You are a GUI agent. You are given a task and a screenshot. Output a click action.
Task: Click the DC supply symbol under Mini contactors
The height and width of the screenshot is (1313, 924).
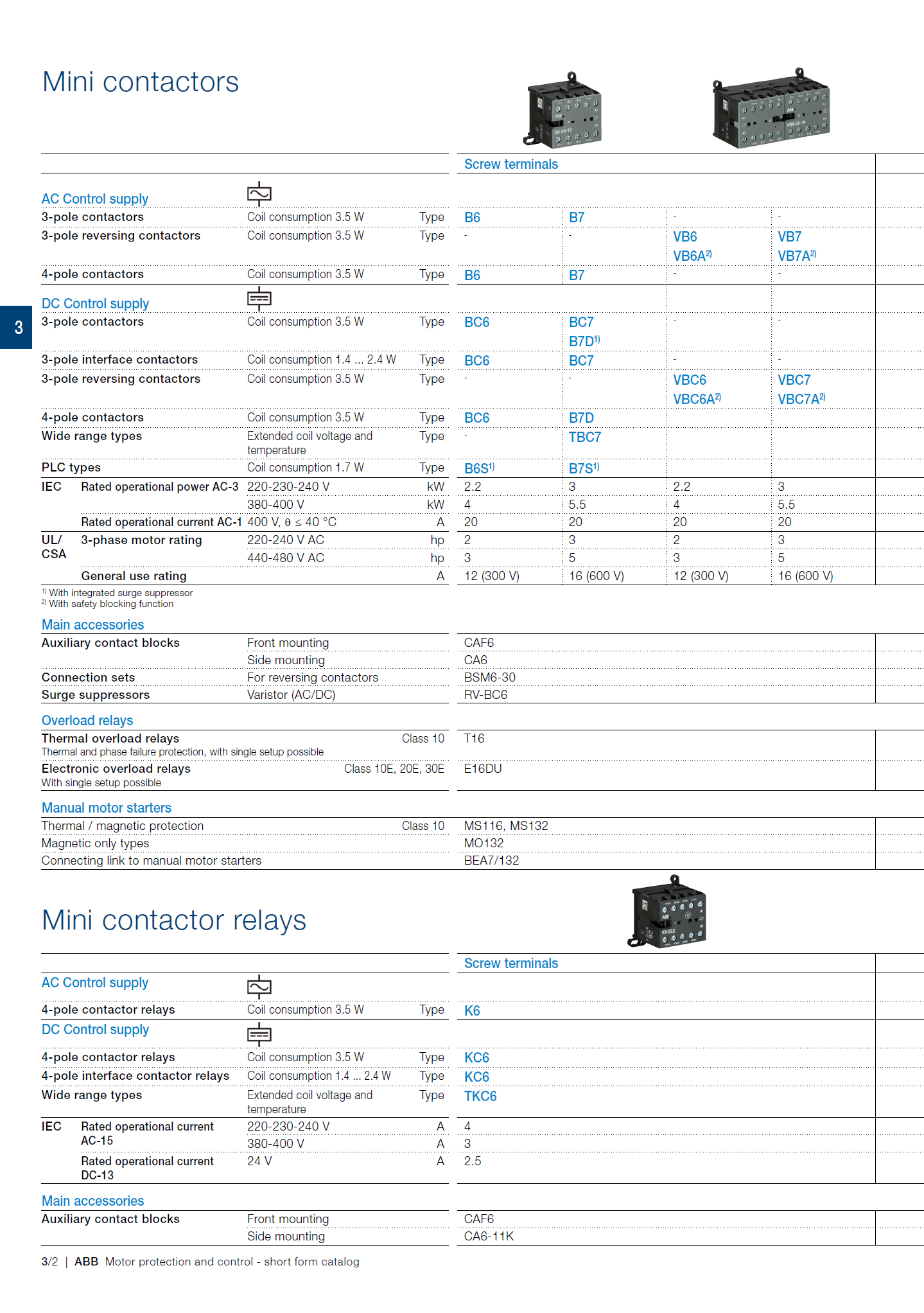[x=259, y=299]
